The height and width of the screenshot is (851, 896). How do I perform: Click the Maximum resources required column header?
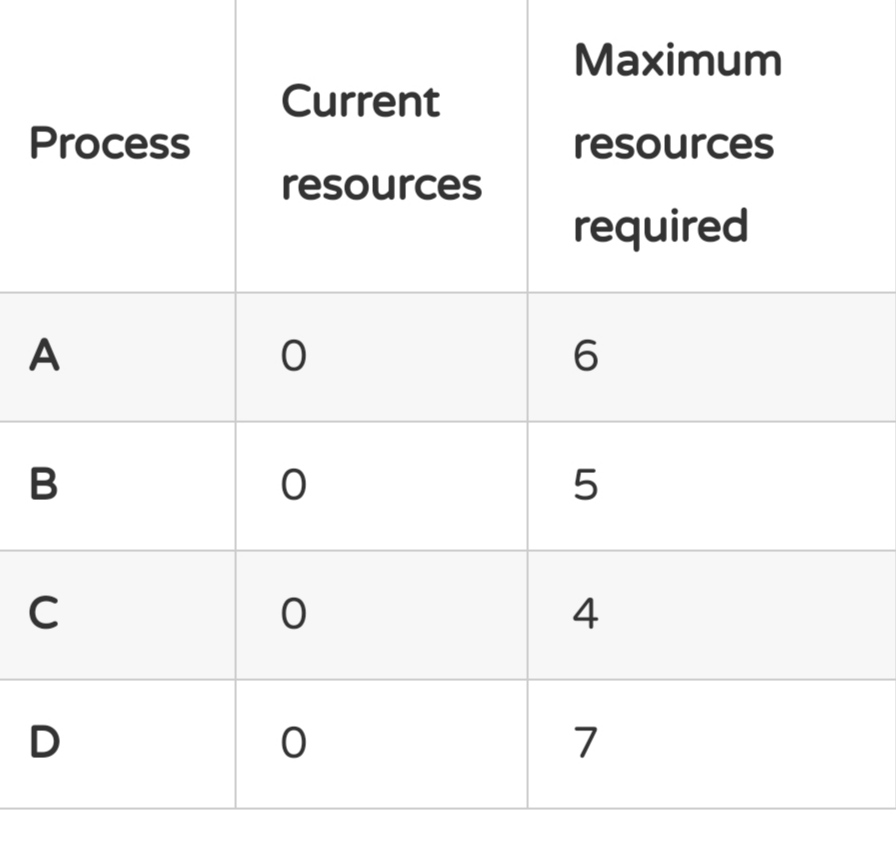(677, 143)
